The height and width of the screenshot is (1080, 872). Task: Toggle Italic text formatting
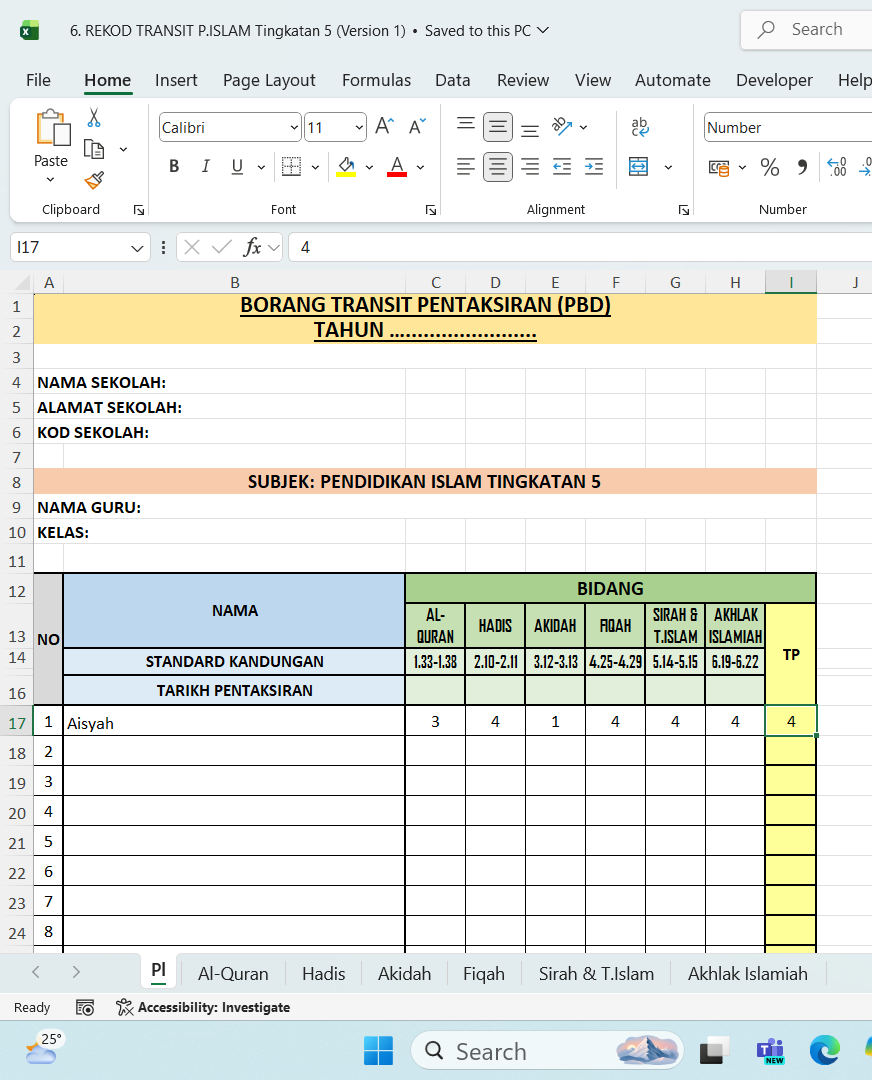pyautogui.click(x=205, y=167)
